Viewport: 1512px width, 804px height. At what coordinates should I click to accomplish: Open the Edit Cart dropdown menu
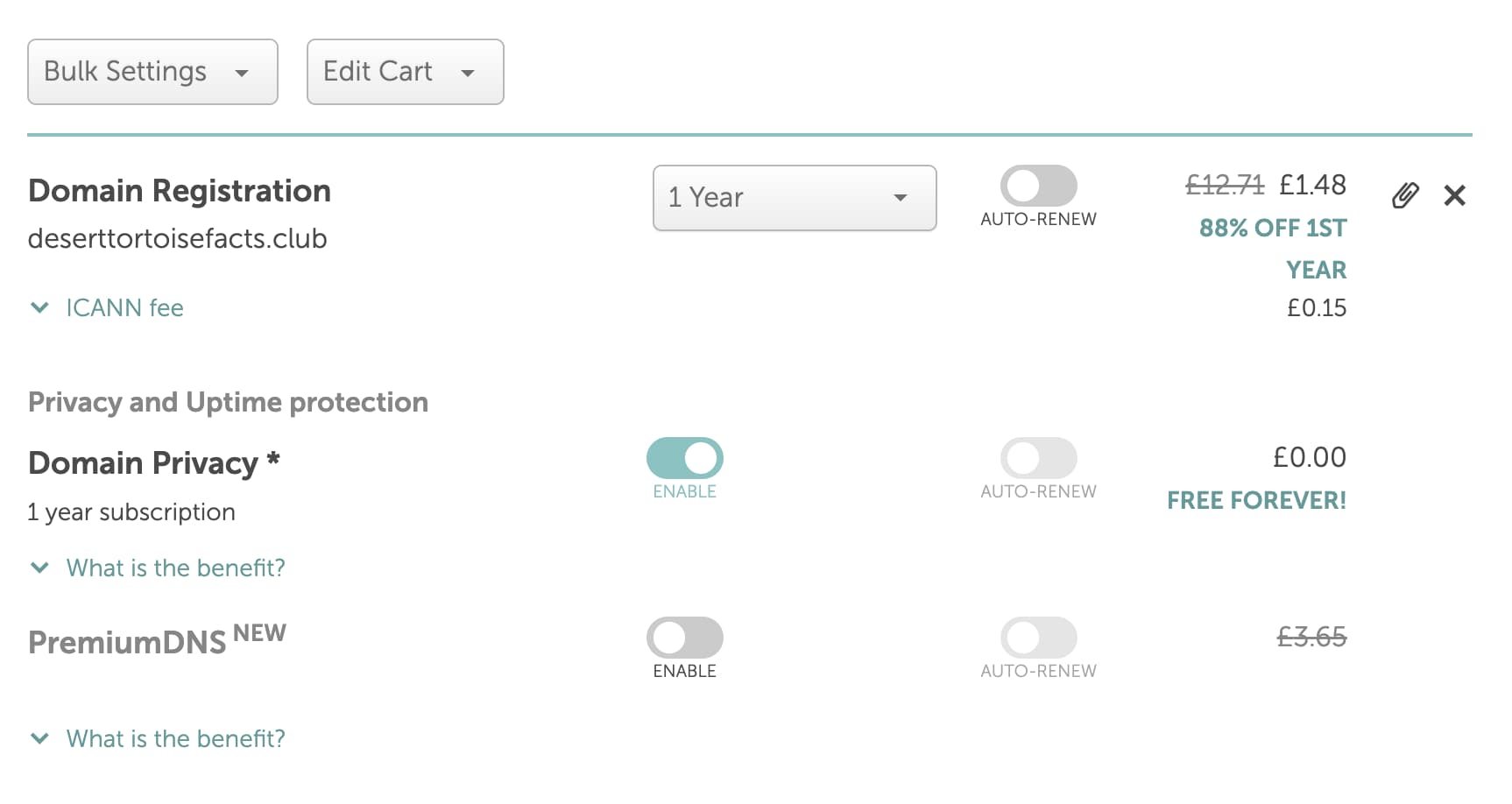coord(405,72)
